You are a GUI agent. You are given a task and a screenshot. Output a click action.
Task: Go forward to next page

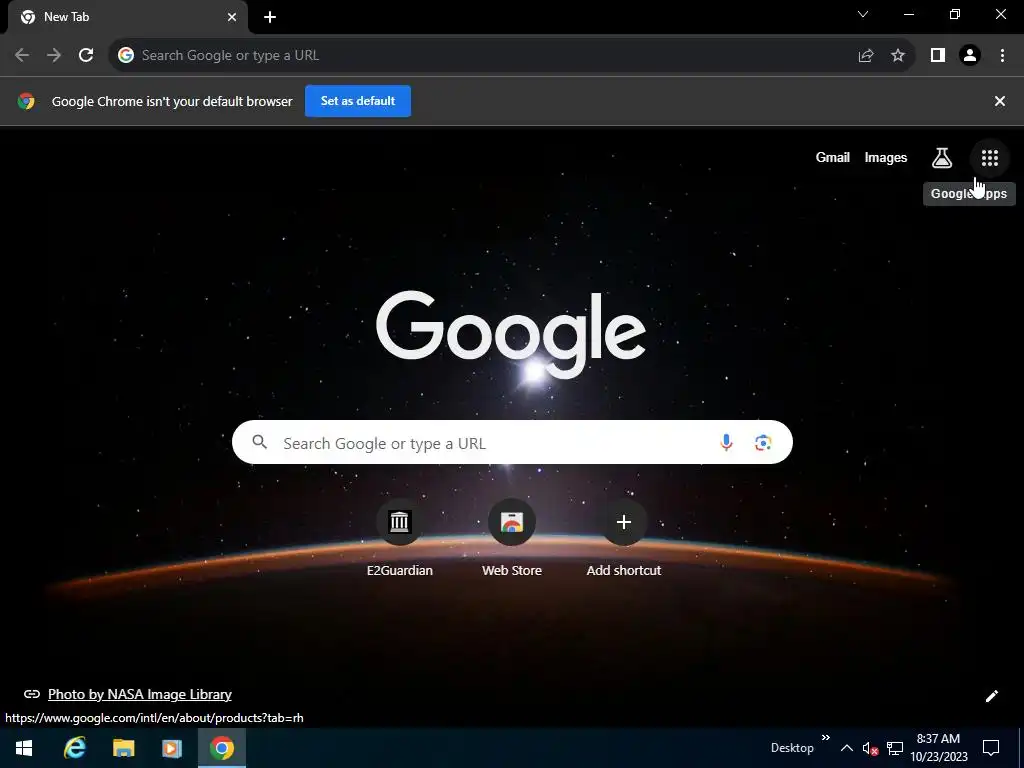(54, 55)
